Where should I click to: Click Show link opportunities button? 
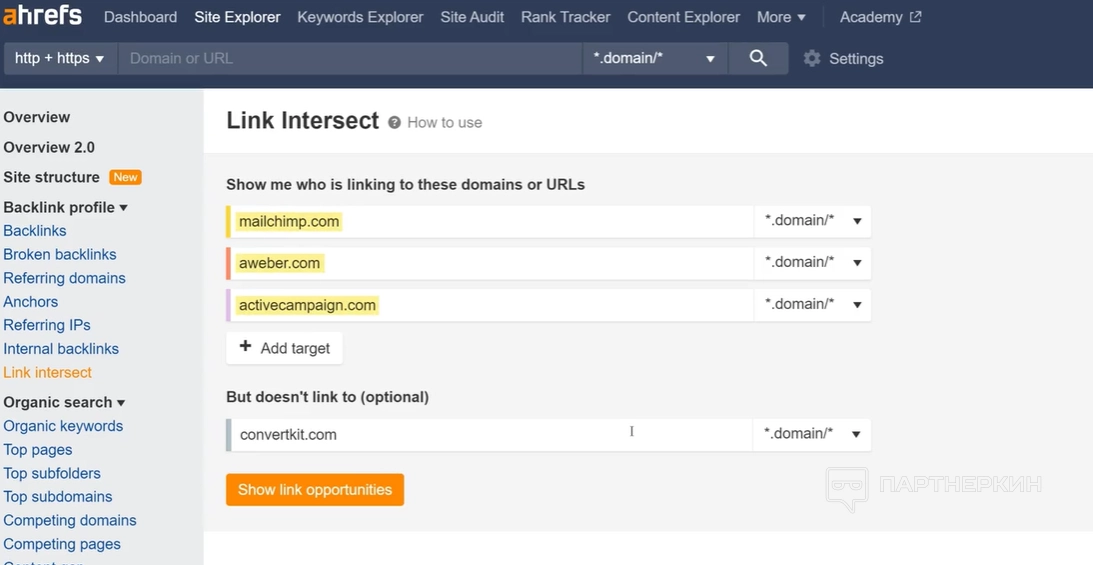click(x=315, y=490)
